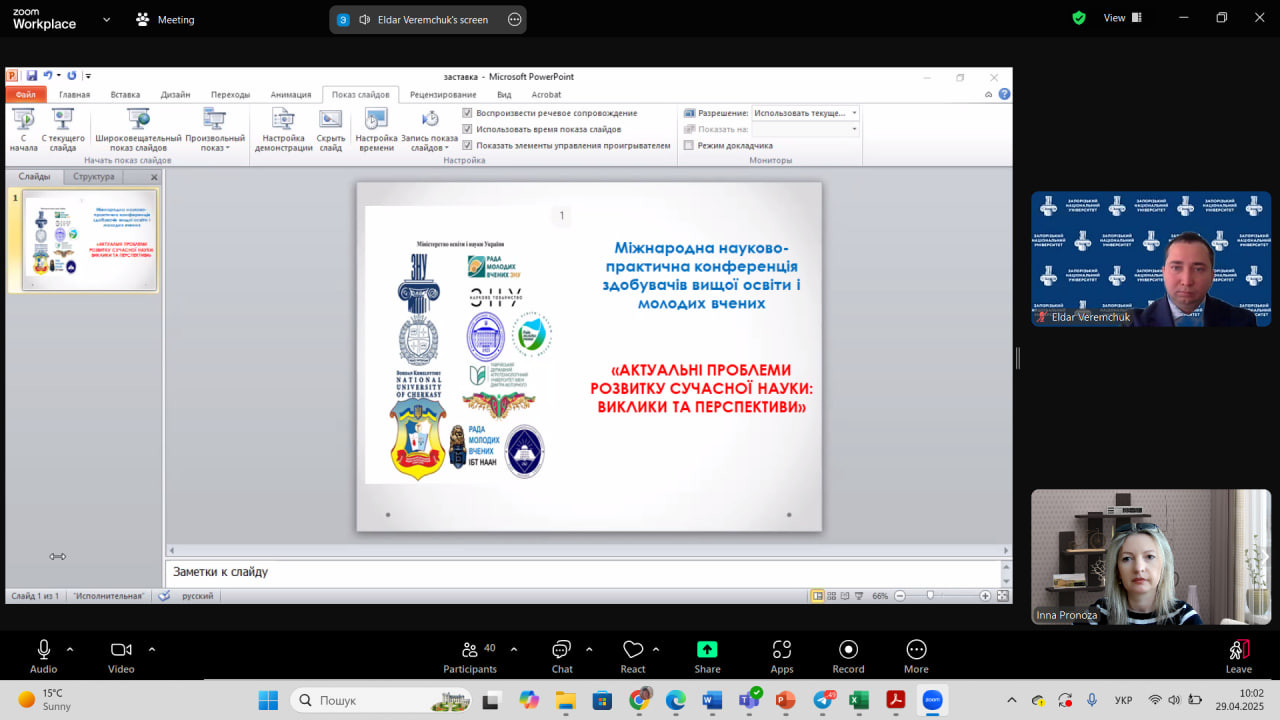
Task: Click the Leave meeting icon
Action: pyautogui.click(x=1239, y=650)
